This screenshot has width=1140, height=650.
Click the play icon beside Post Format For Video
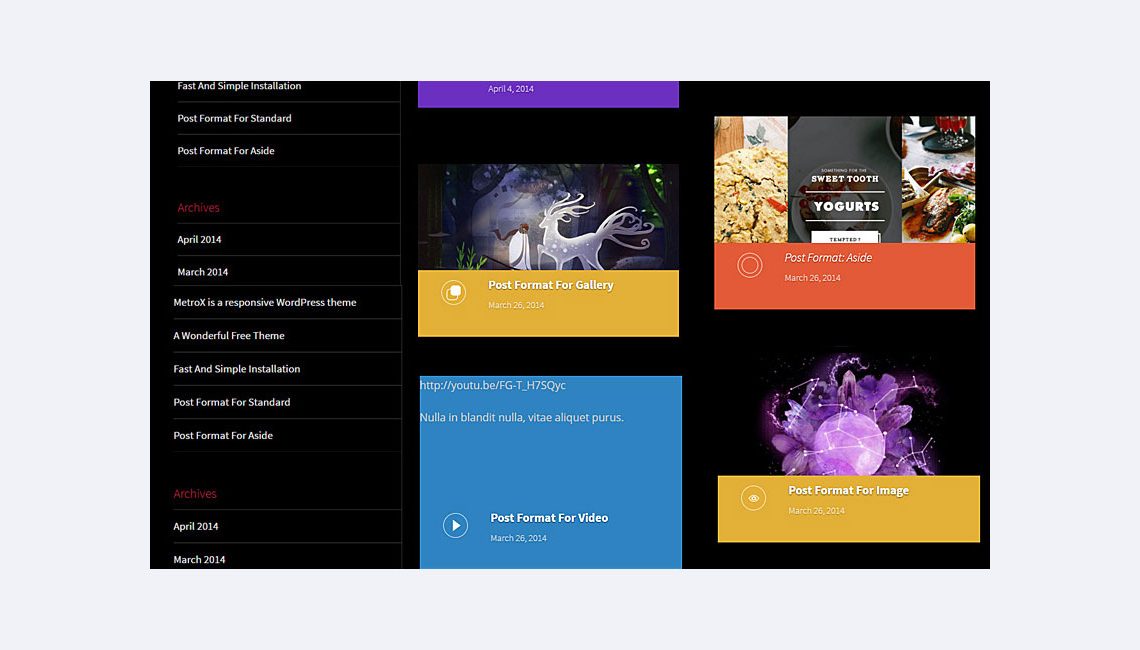point(456,525)
